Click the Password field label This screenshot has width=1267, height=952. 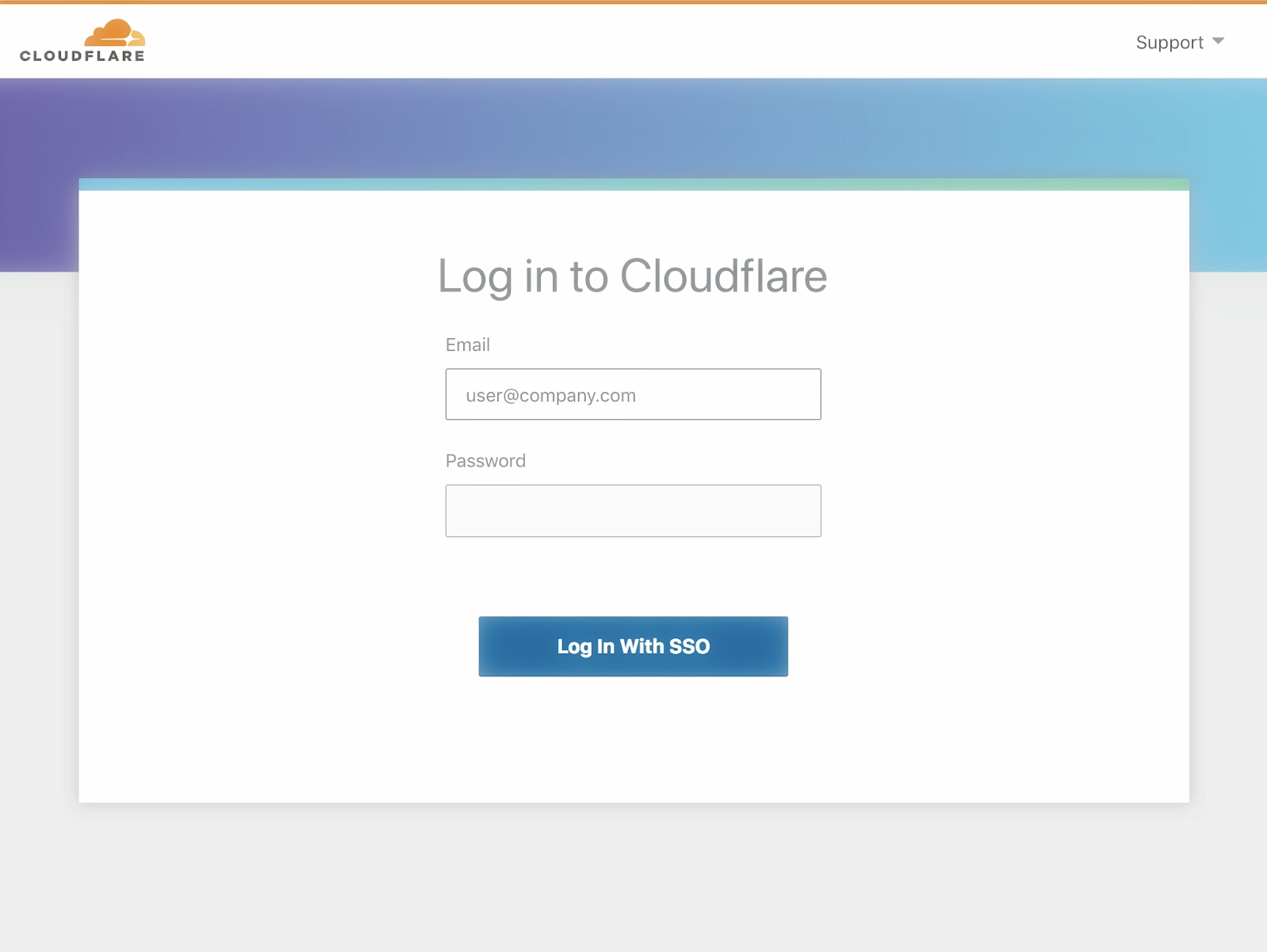(485, 461)
